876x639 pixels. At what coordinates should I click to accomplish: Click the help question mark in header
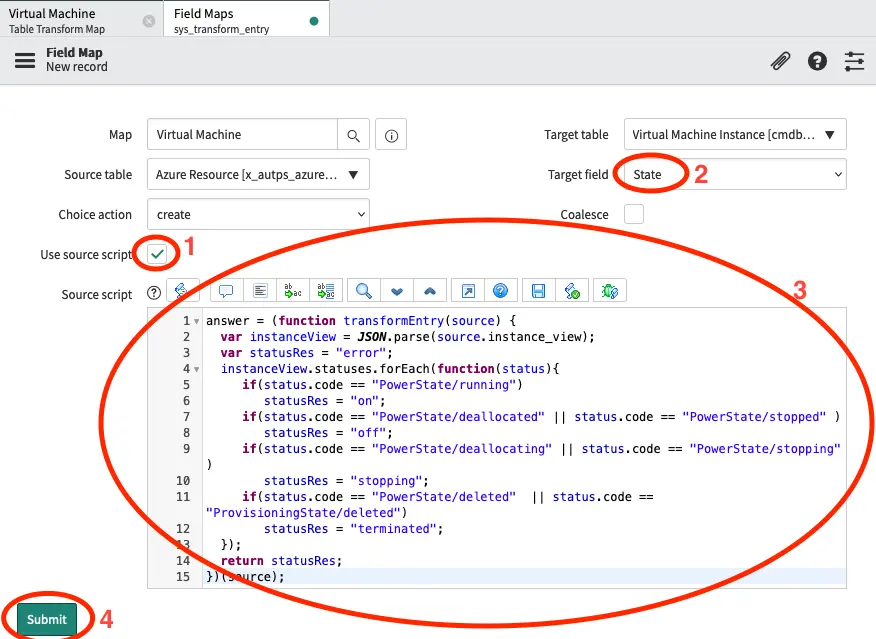click(x=817, y=61)
